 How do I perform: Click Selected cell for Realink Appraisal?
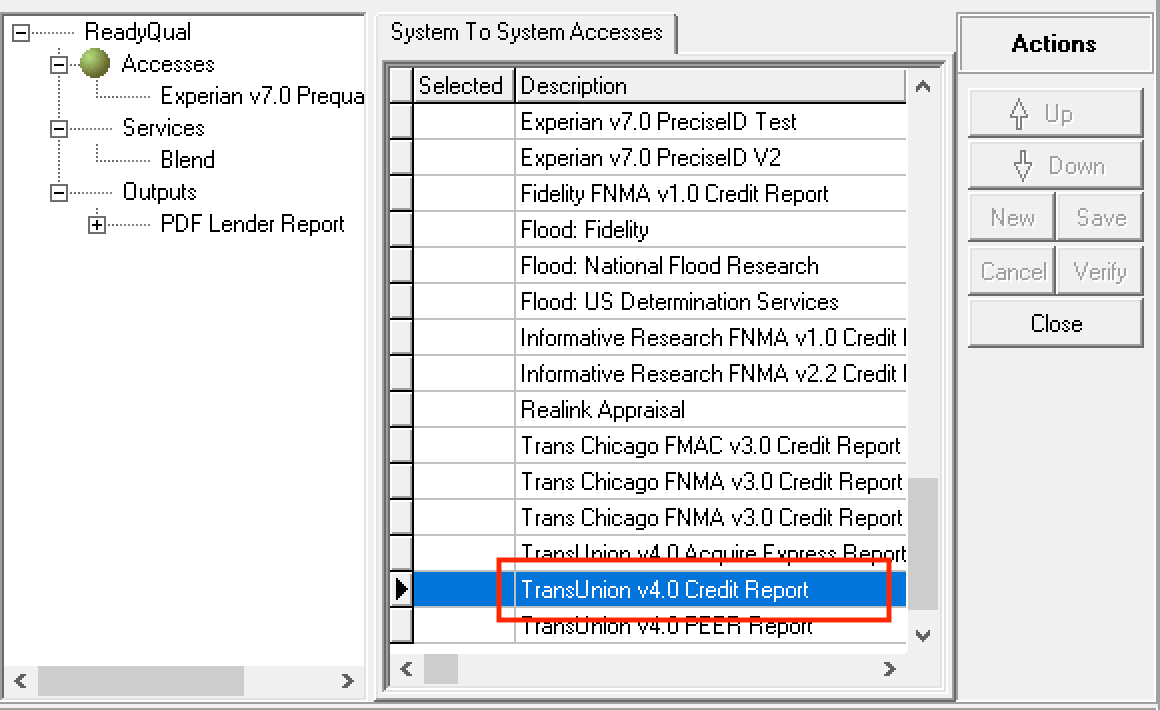(464, 410)
